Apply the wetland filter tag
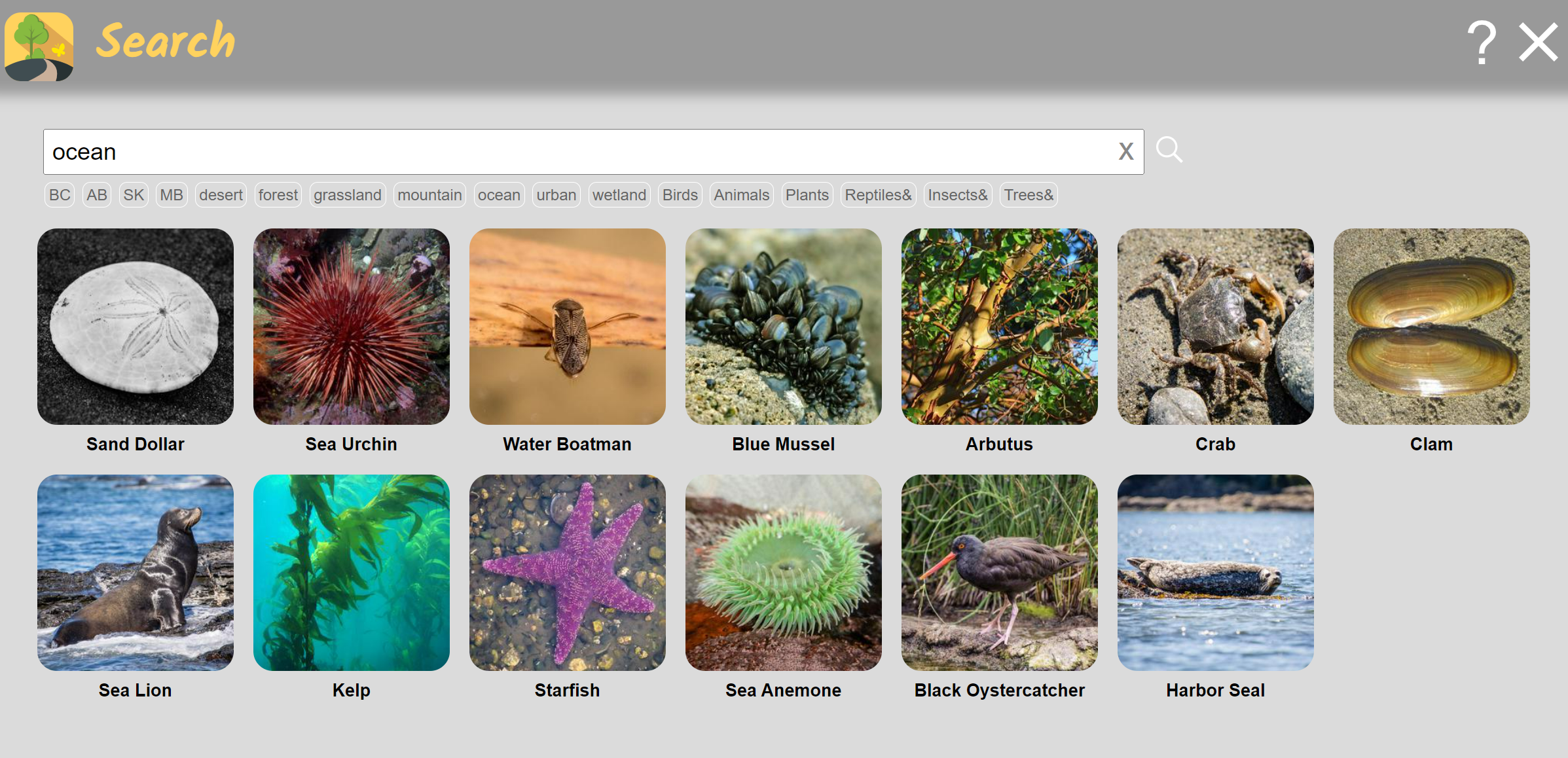This screenshot has width=1568, height=758. coord(619,195)
